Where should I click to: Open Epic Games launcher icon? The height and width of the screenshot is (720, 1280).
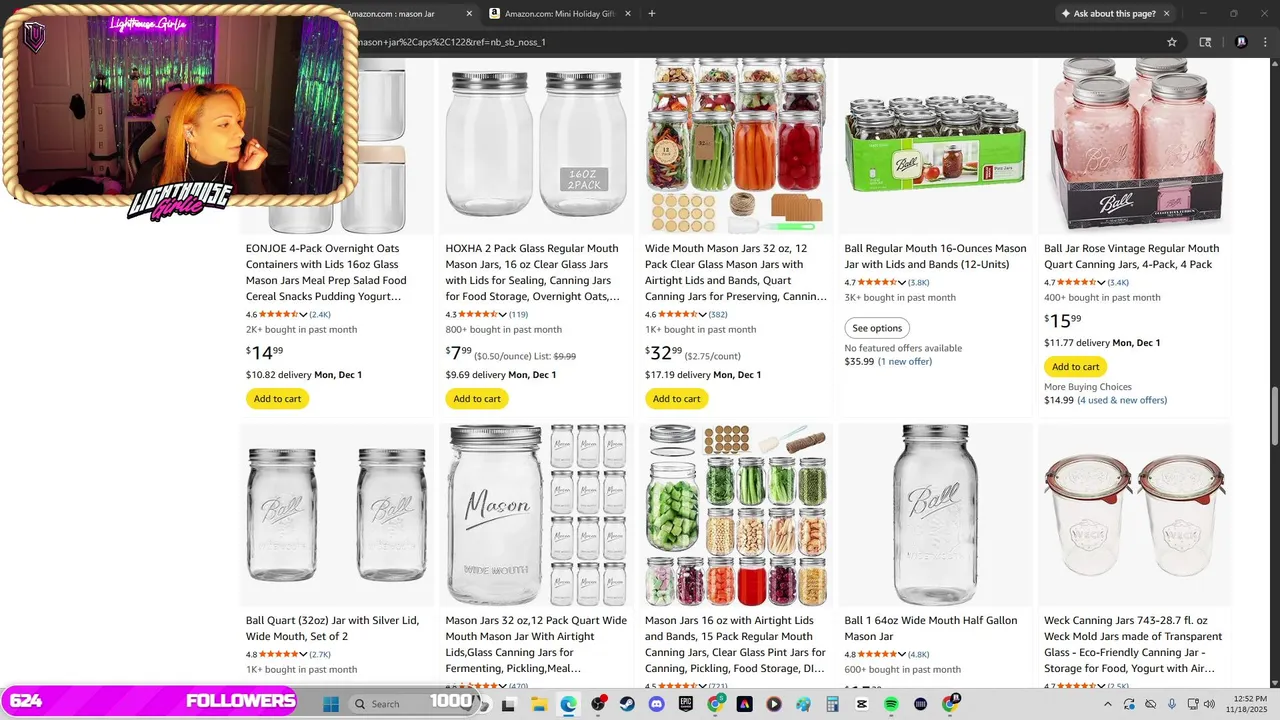click(686, 704)
